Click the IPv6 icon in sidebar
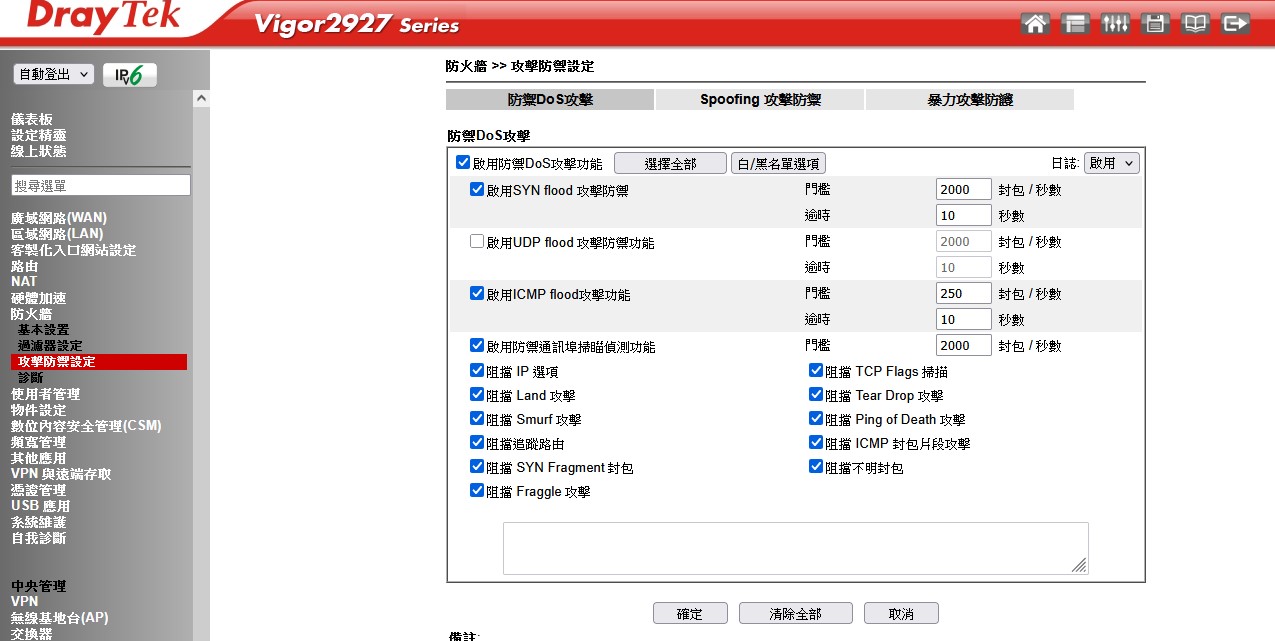The height and width of the screenshot is (641, 1275). point(130,75)
